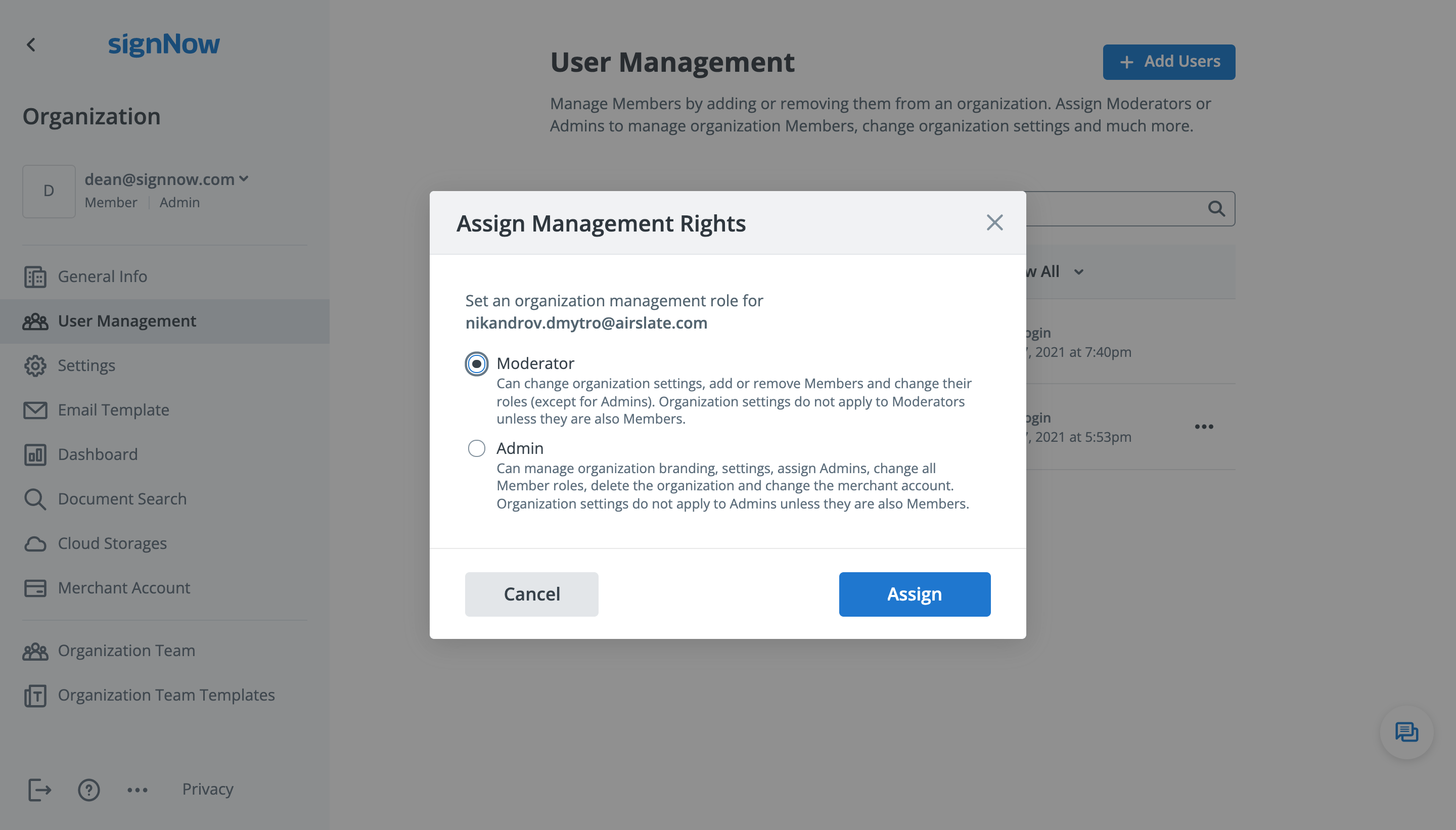Click the three-dot menu on user row

click(x=1203, y=427)
